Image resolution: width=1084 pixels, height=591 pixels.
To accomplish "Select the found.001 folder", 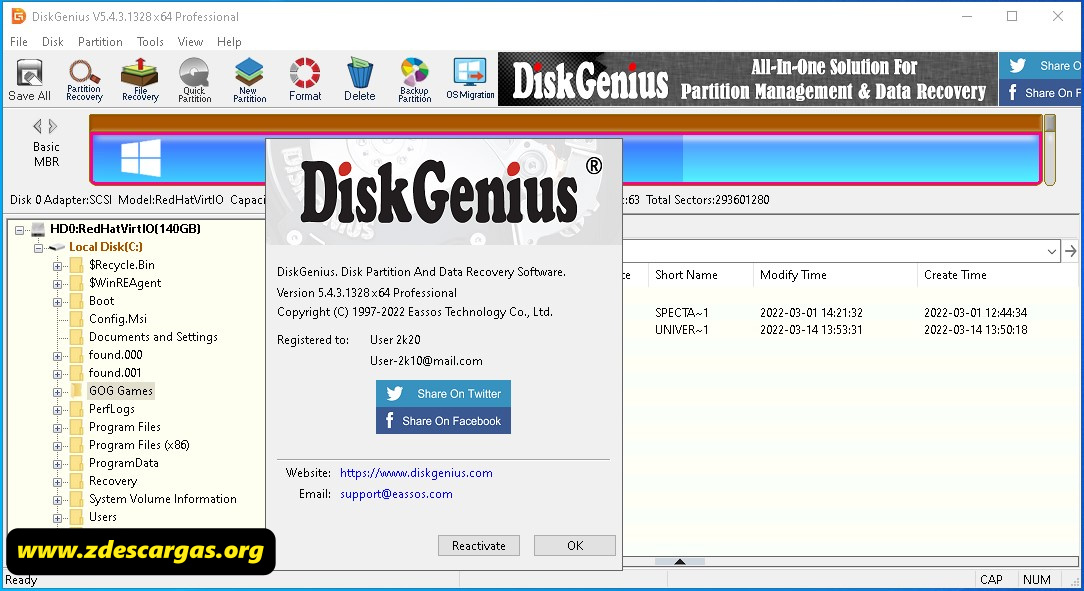I will click(115, 373).
